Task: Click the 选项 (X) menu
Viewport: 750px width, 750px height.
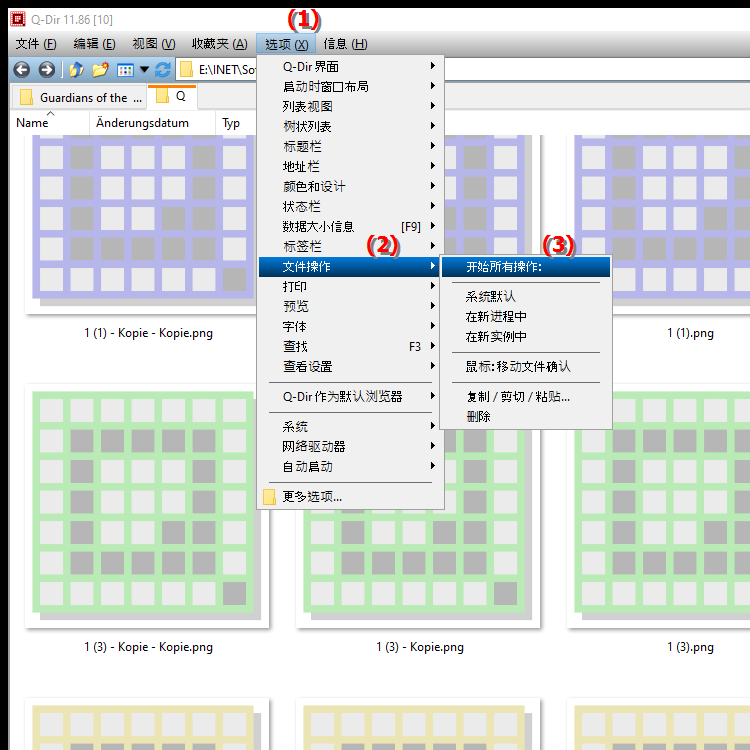Action: 286,44
